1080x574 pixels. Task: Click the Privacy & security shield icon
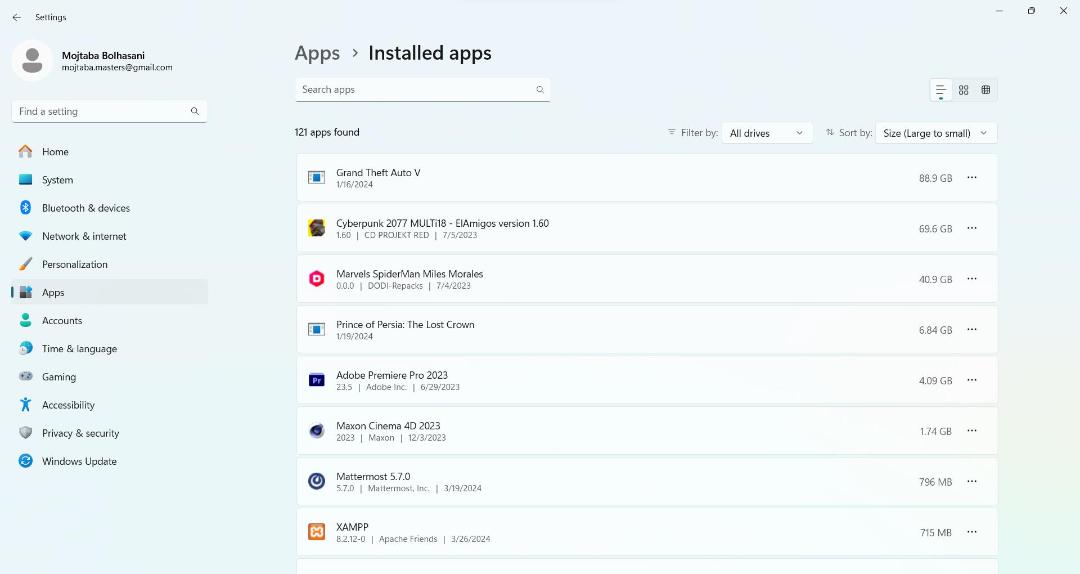(x=25, y=433)
